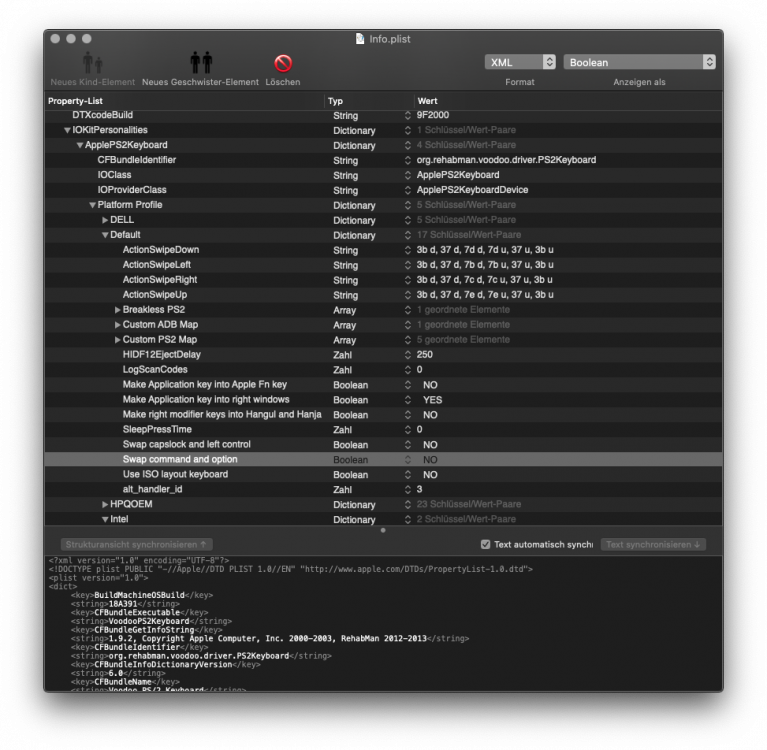Click the type stepper for SleepPressTime row
This screenshot has width=767, height=750.
coord(407,430)
